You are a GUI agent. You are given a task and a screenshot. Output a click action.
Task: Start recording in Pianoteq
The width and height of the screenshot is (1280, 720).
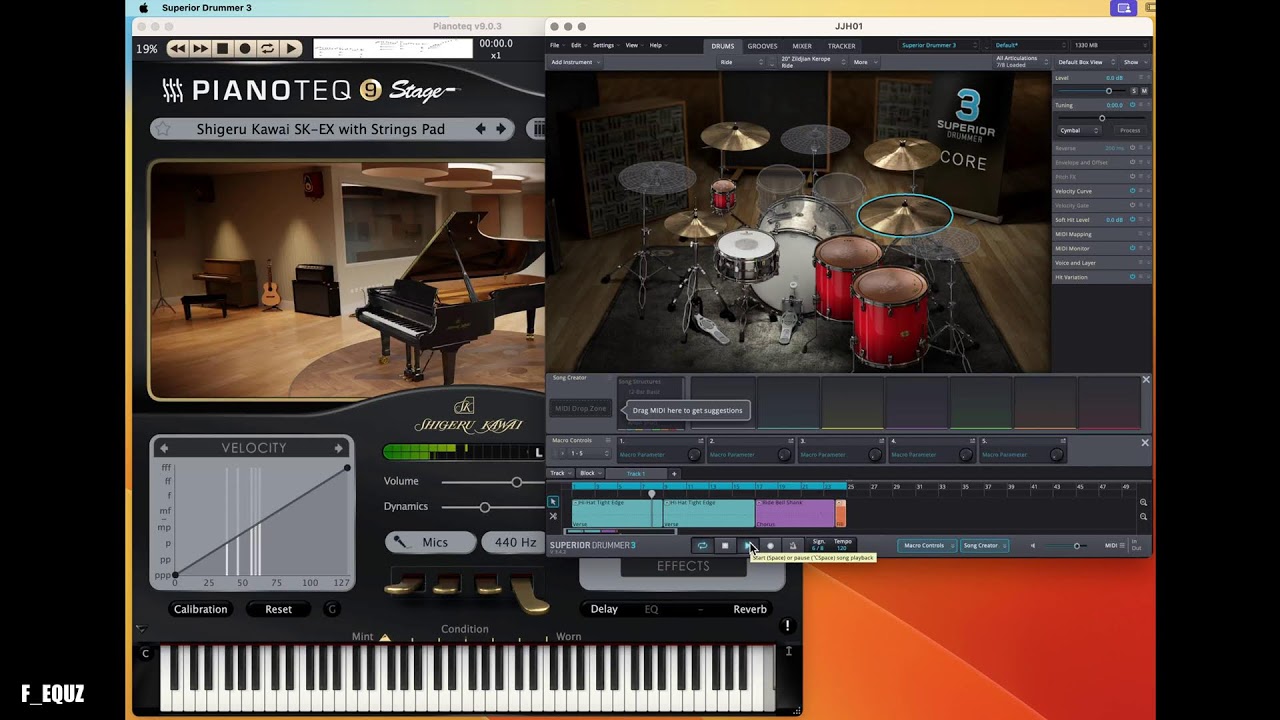pos(245,48)
